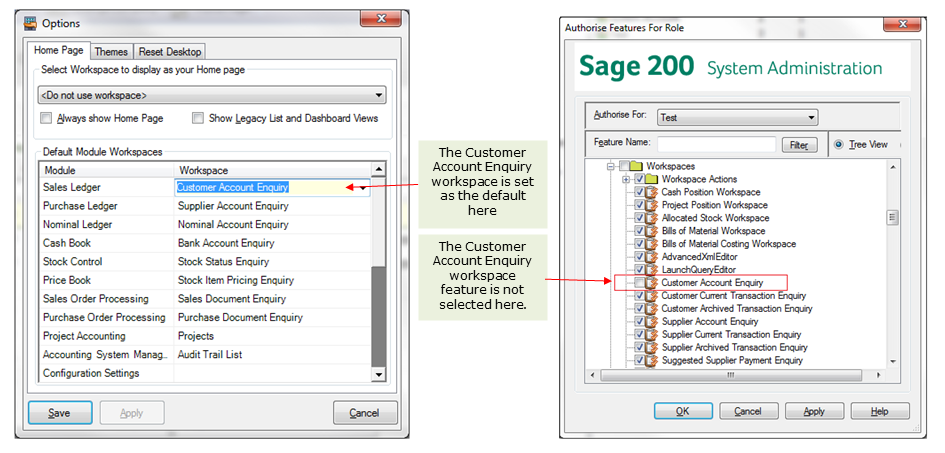Click Save in the Options window
Screen dimensions: 945x453
coord(60,413)
